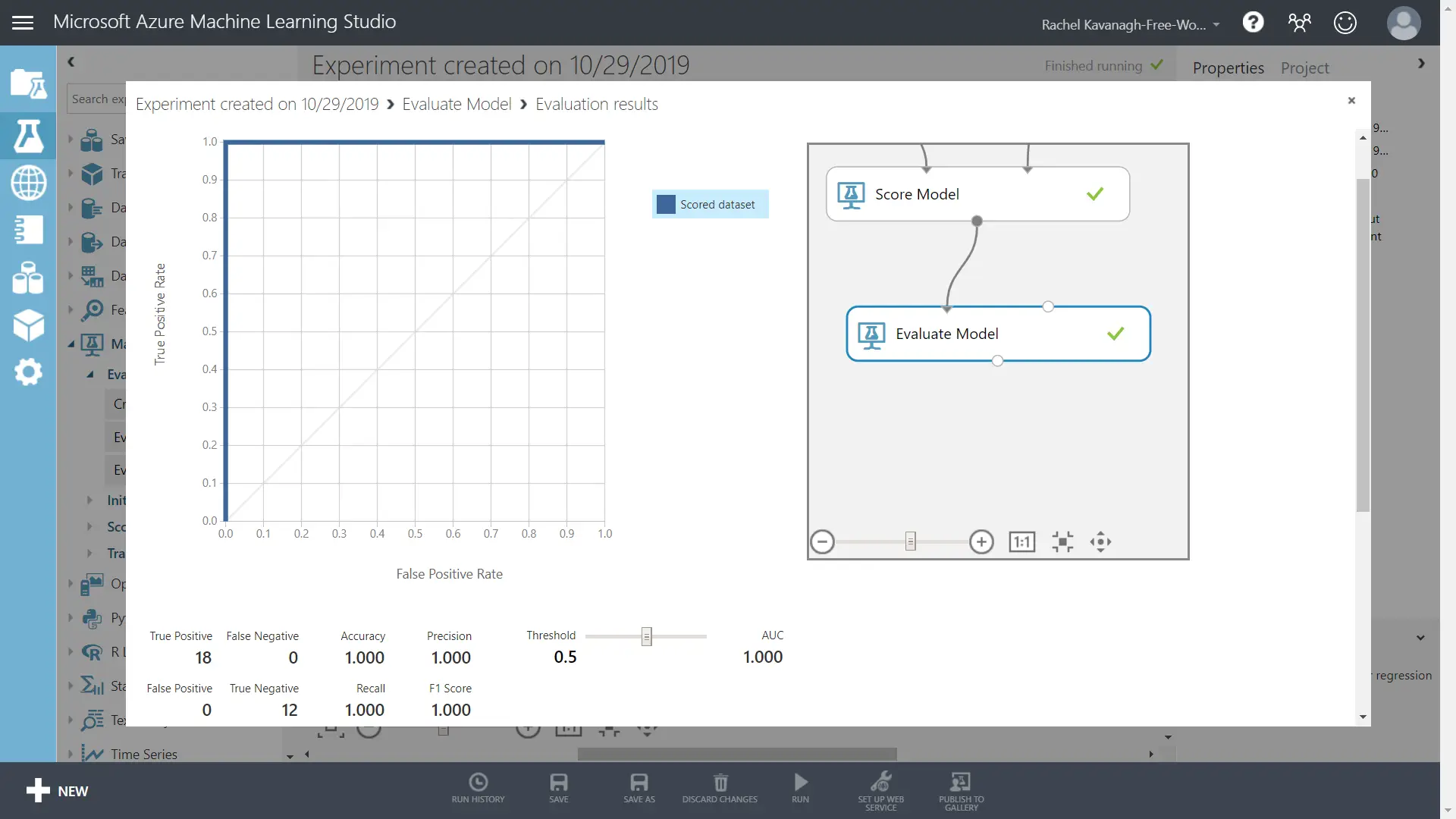Click Save in the bottom bar
This screenshot has height=819, width=1456.
click(558, 788)
